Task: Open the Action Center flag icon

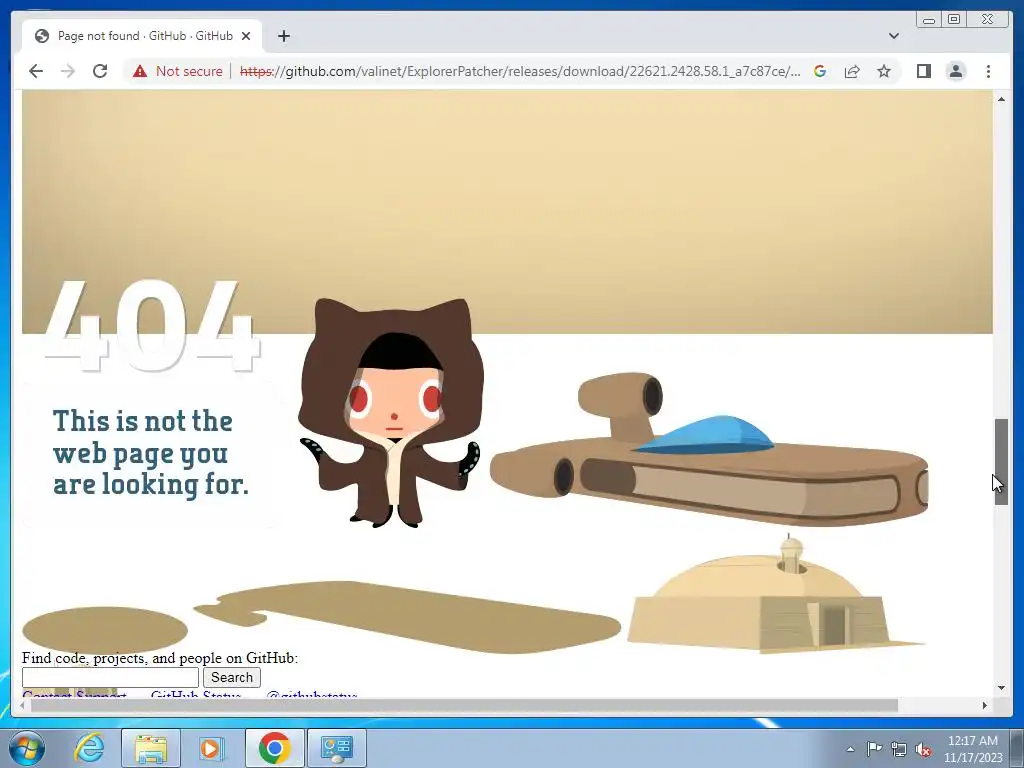Action: click(874, 748)
